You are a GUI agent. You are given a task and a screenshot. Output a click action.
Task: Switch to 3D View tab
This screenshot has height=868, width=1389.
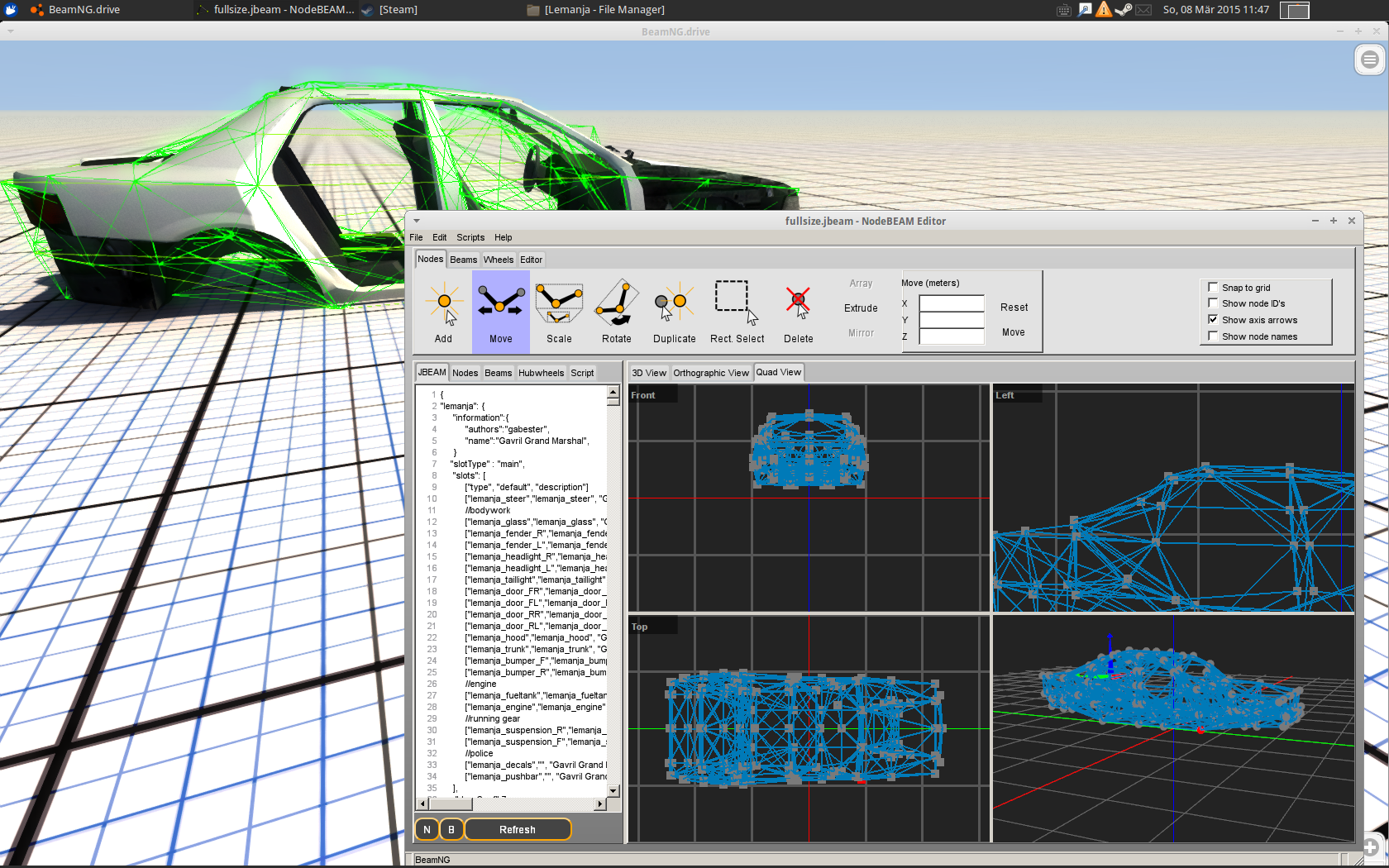click(x=649, y=373)
